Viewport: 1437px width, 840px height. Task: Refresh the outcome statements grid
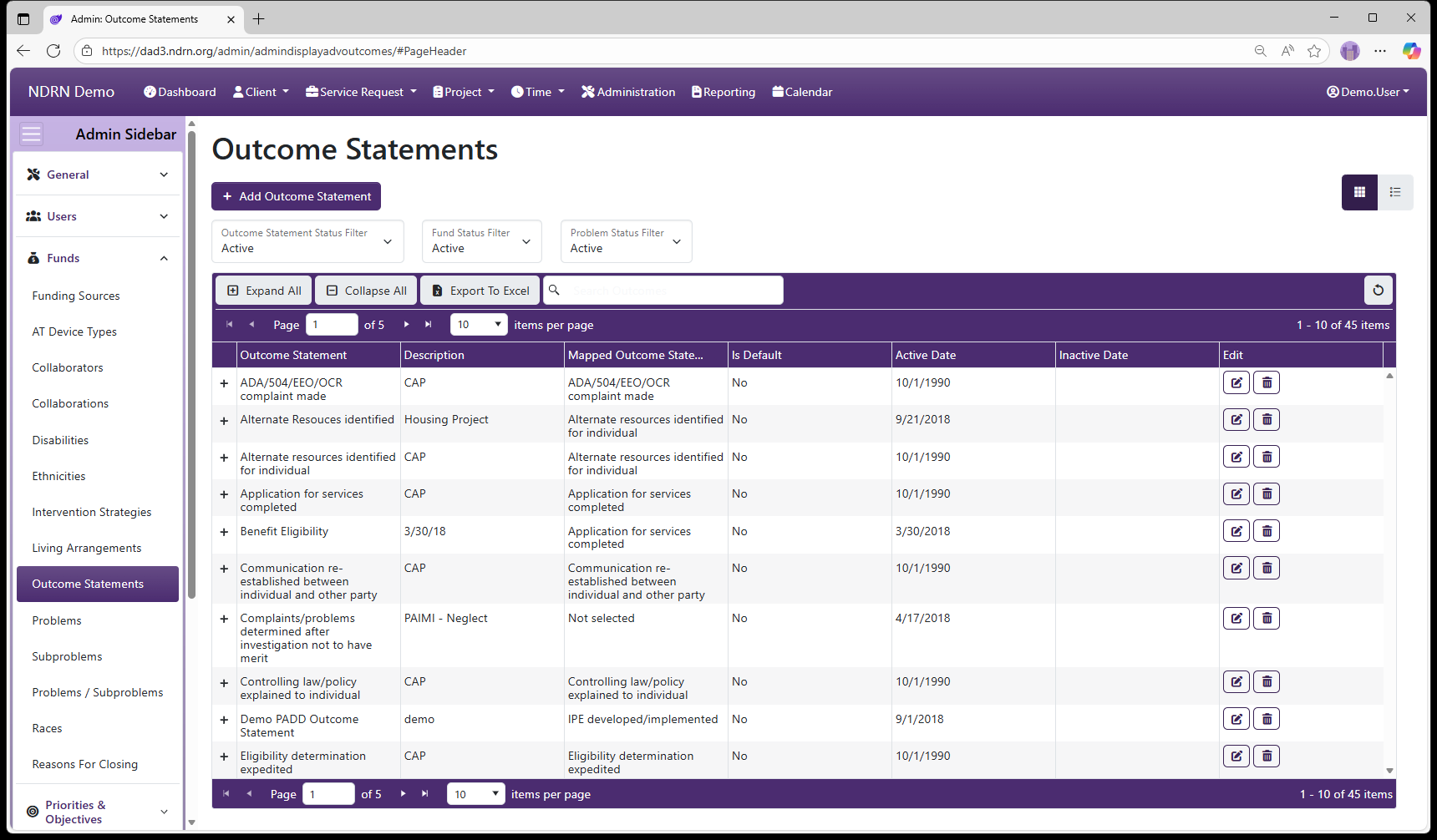click(1379, 291)
